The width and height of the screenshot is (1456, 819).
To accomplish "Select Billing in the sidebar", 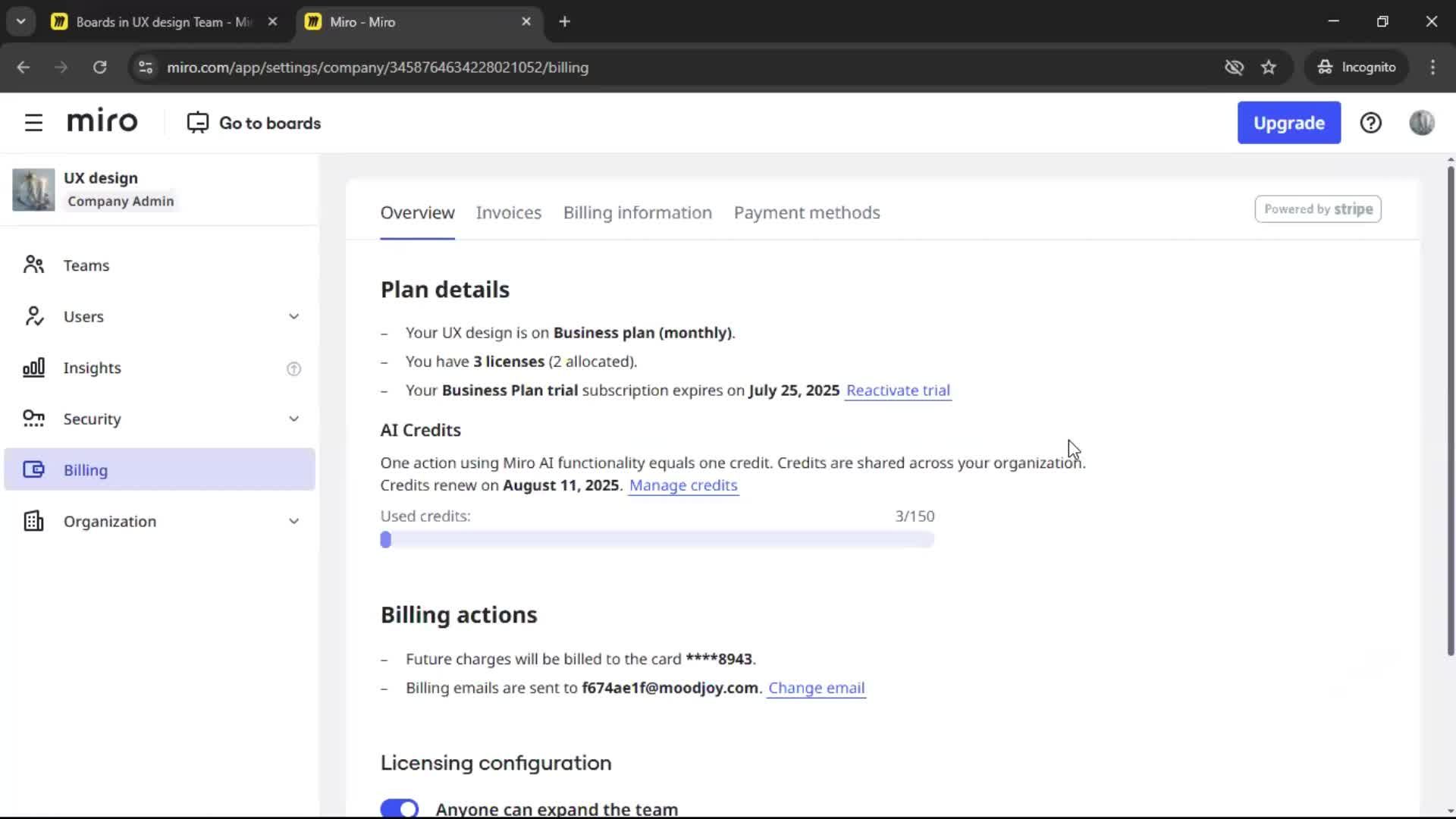I will tap(159, 469).
